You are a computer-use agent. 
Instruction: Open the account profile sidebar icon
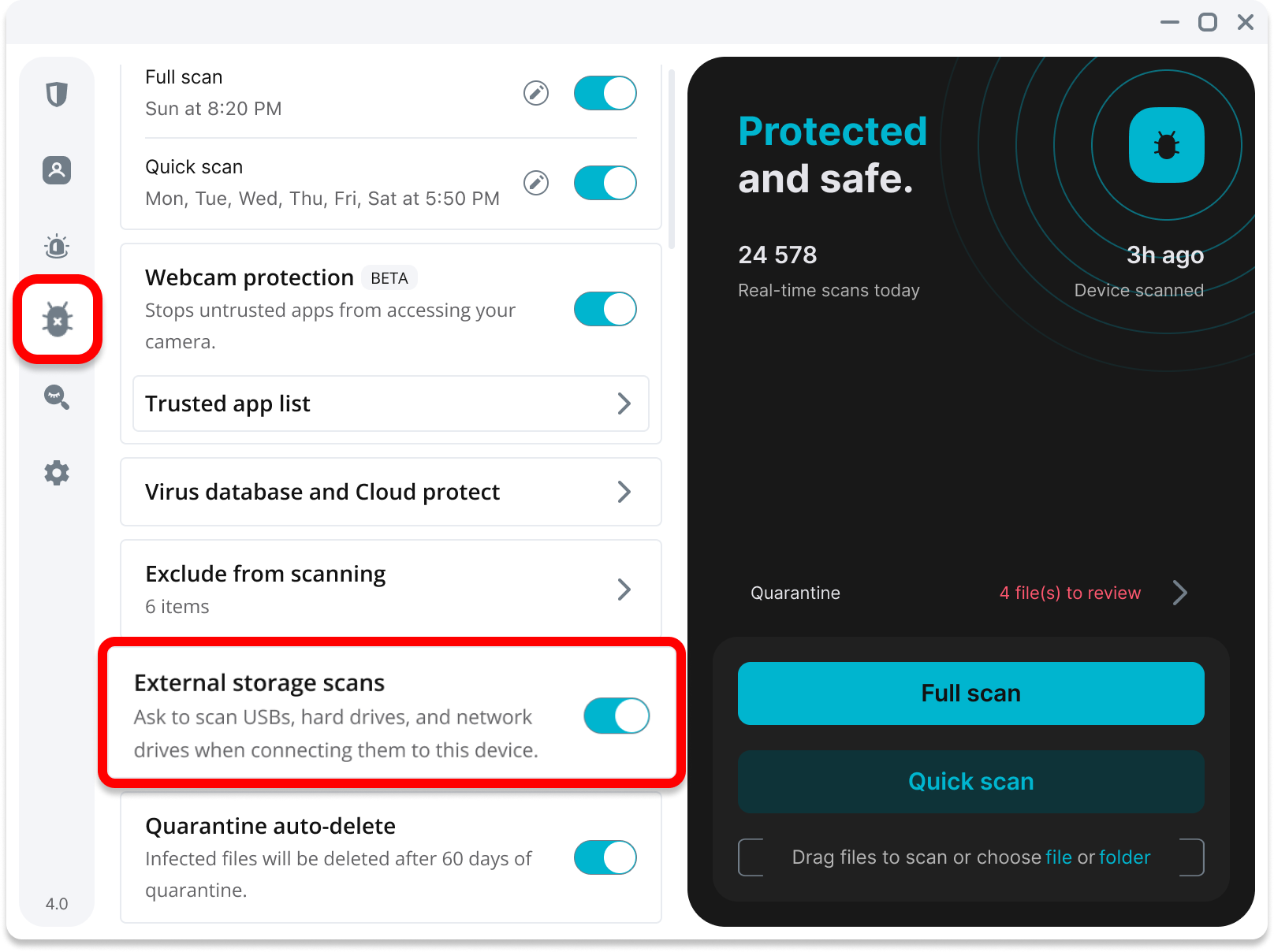57,170
